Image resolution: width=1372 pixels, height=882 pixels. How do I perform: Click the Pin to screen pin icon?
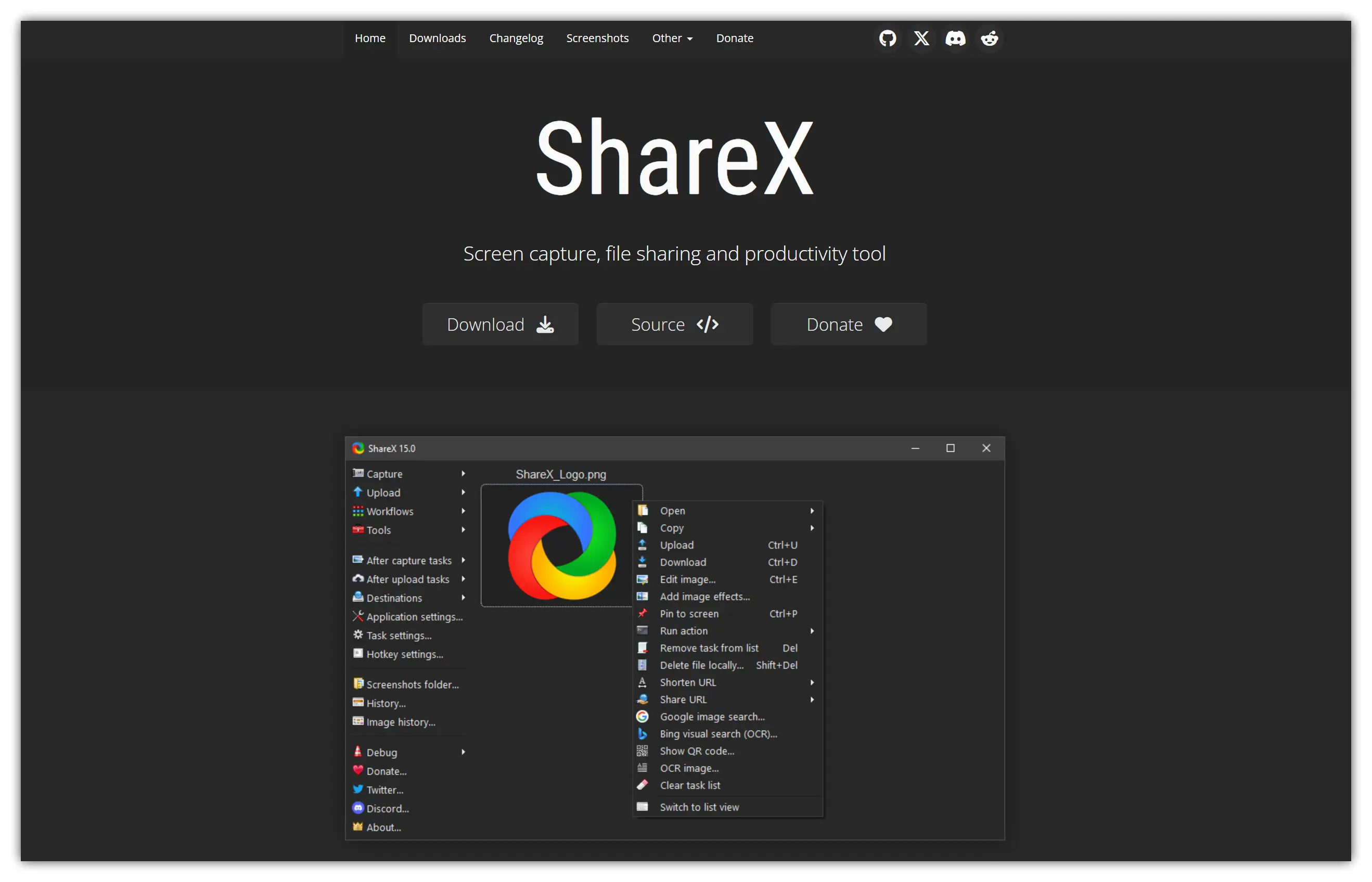(x=642, y=613)
